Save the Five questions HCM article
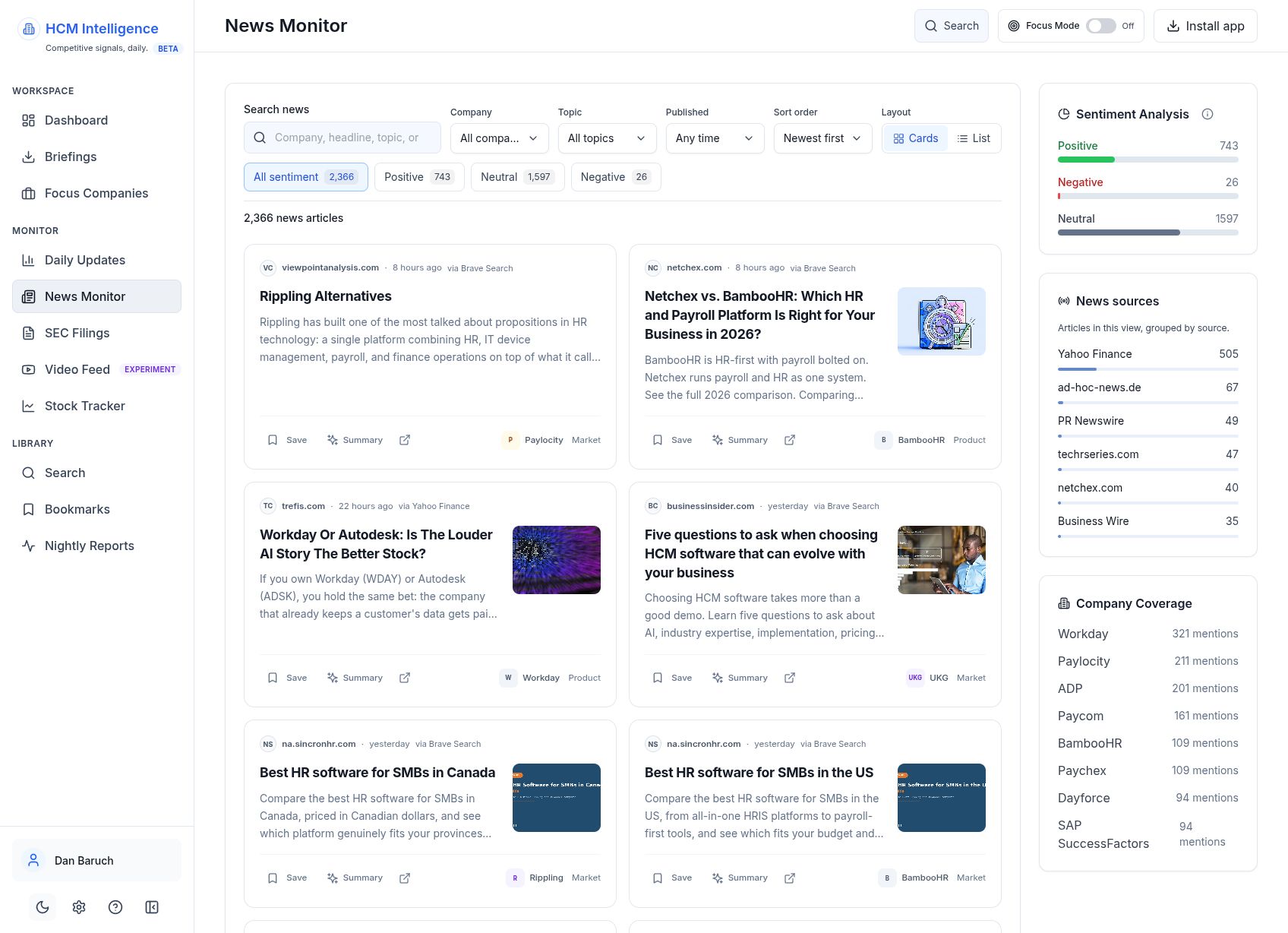Screen dimensions: 1288x933 click(672, 678)
